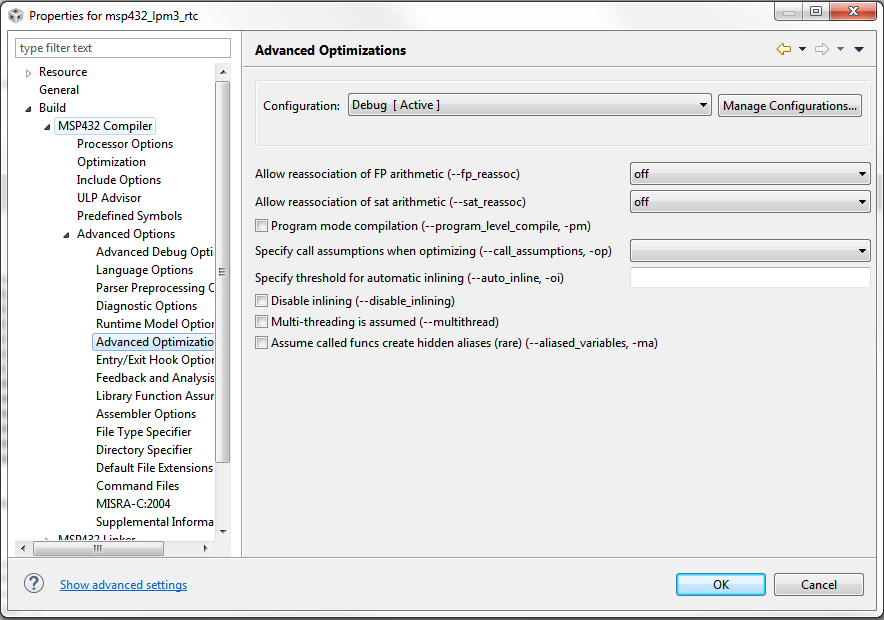Enable Program mode compilation checkbox
884x620 pixels.
[262, 226]
